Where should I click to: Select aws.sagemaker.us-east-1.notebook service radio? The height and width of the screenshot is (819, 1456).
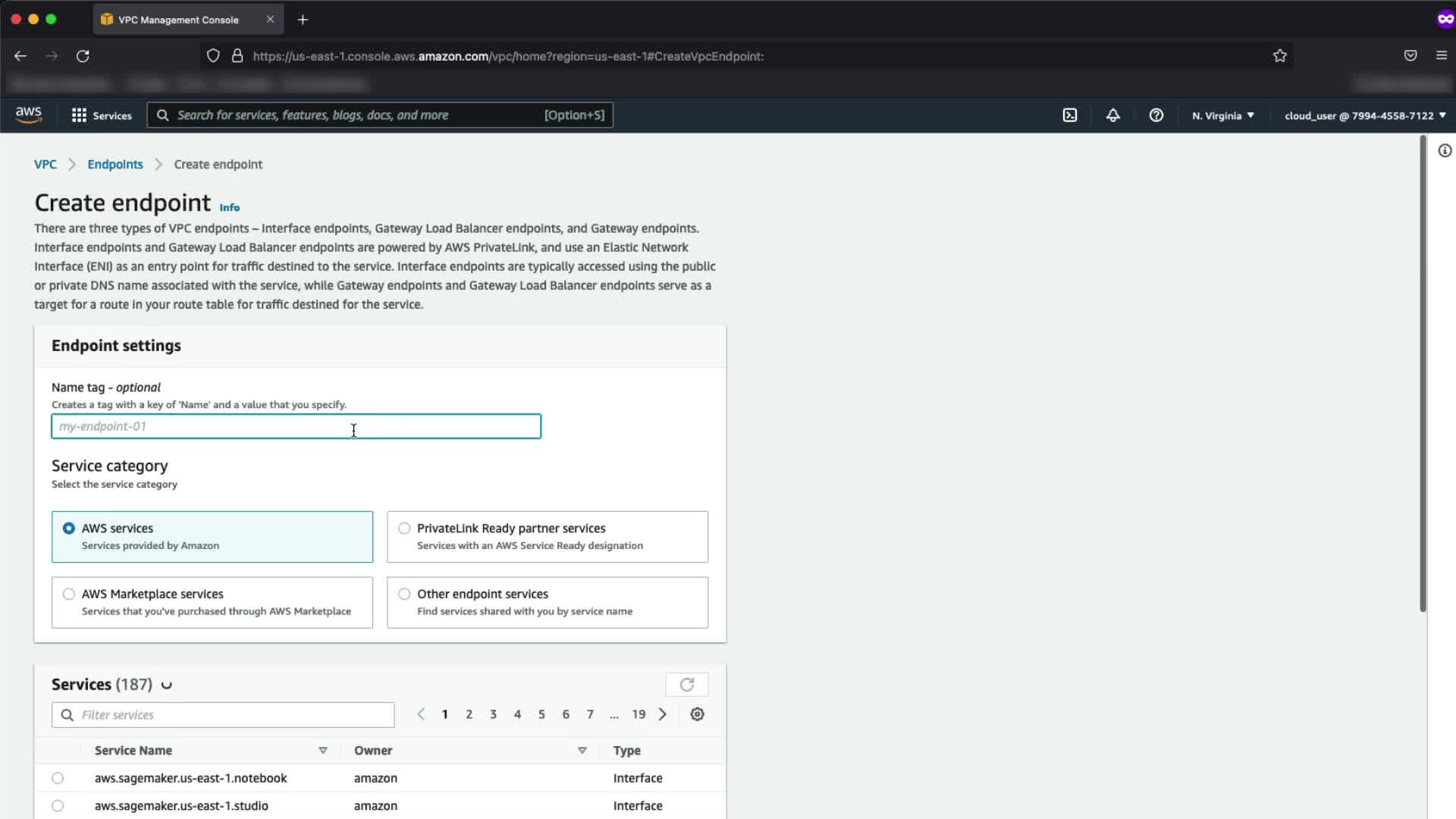pos(58,778)
